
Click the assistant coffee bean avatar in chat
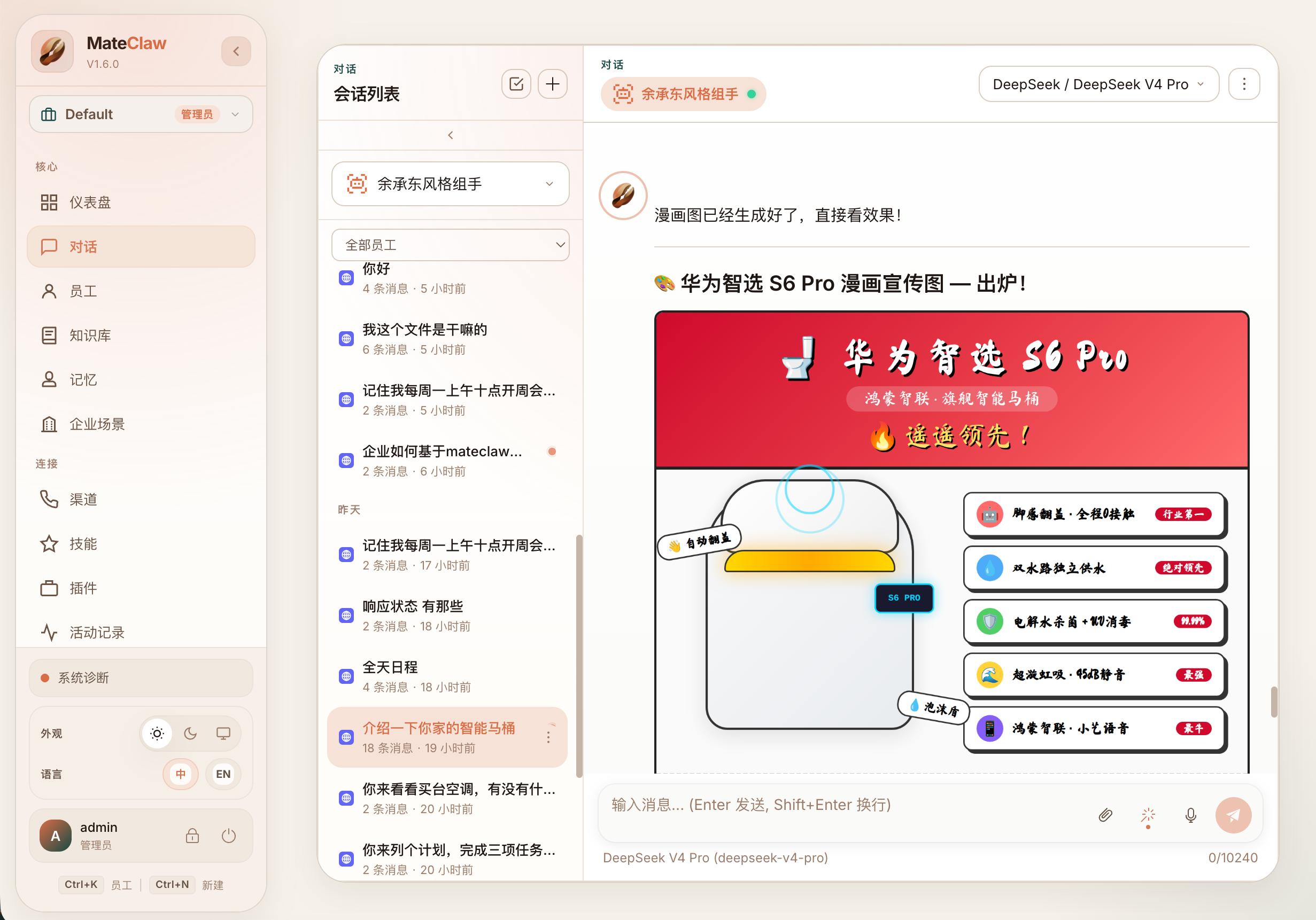[623, 196]
